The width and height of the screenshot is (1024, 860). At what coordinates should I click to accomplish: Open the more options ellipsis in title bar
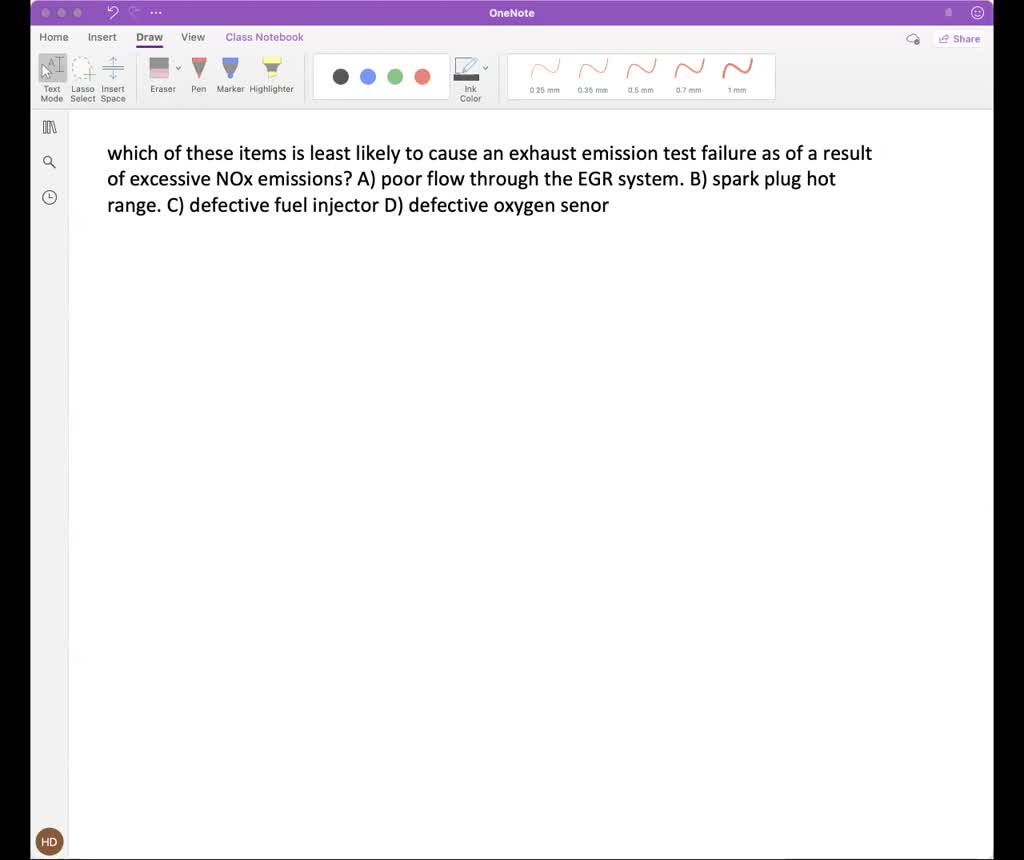[155, 12]
